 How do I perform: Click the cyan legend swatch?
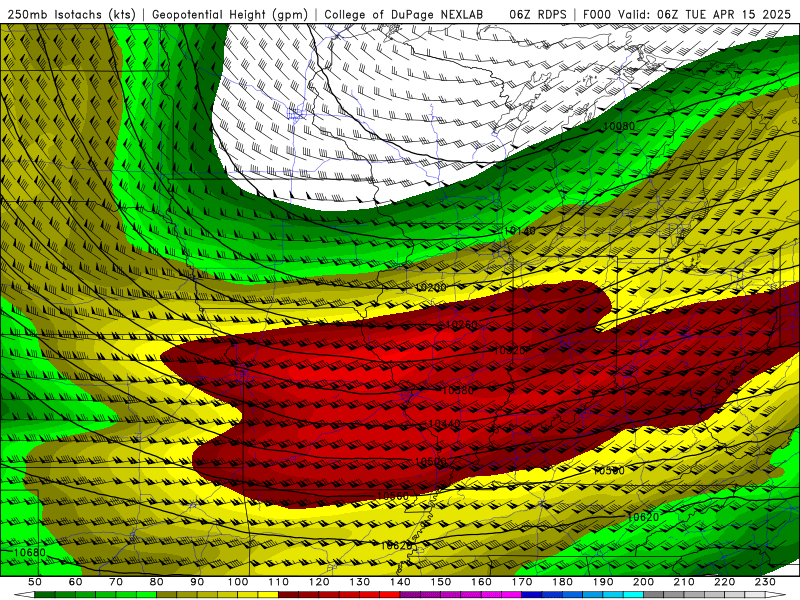(633, 594)
